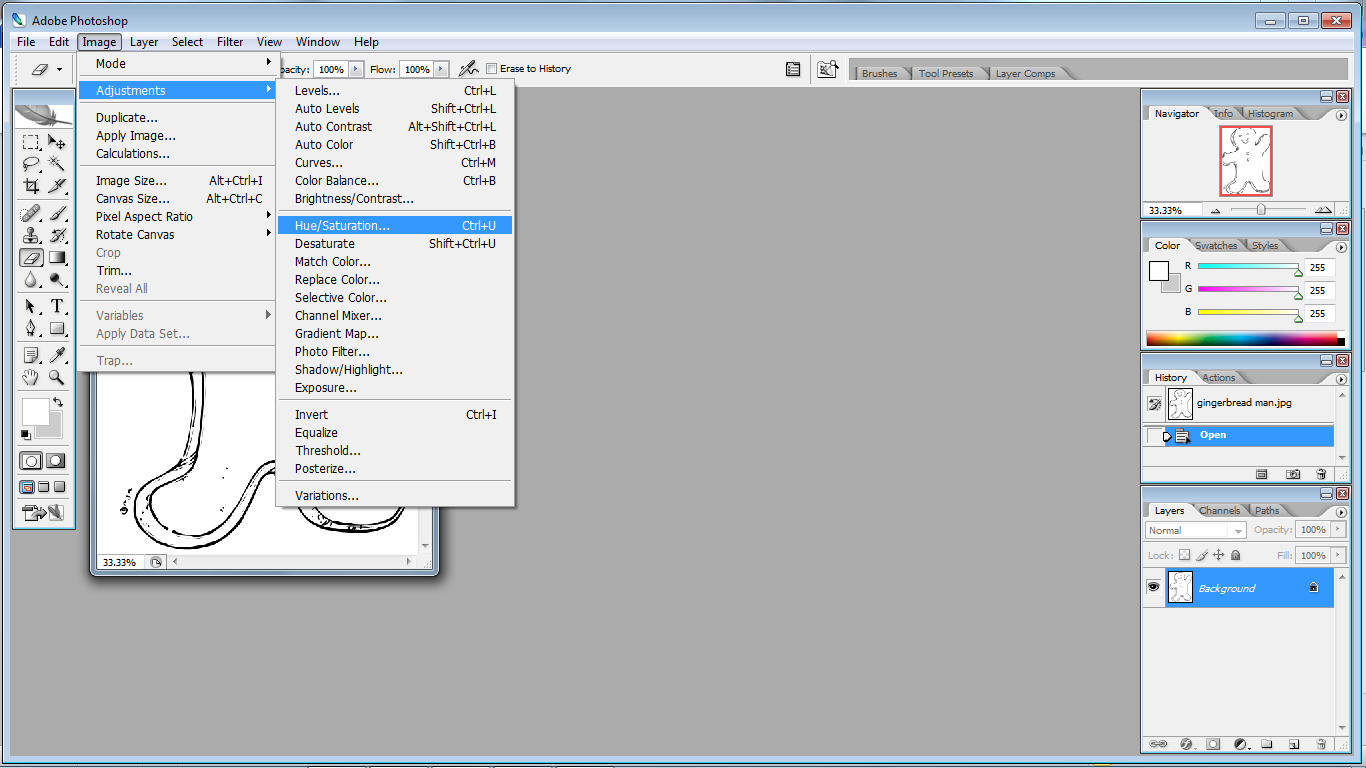The width and height of the screenshot is (1366, 768).
Task: Select the Hand tool
Action: click(x=31, y=377)
